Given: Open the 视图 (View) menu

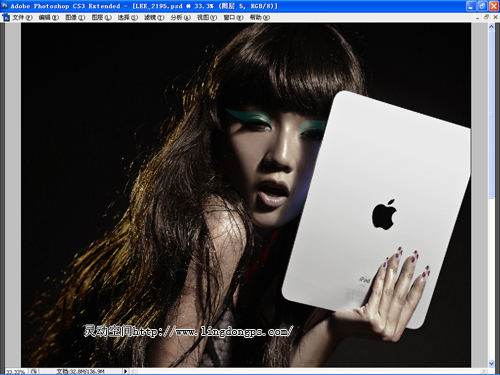Looking at the screenshot, I should click(x=207, y=17).
